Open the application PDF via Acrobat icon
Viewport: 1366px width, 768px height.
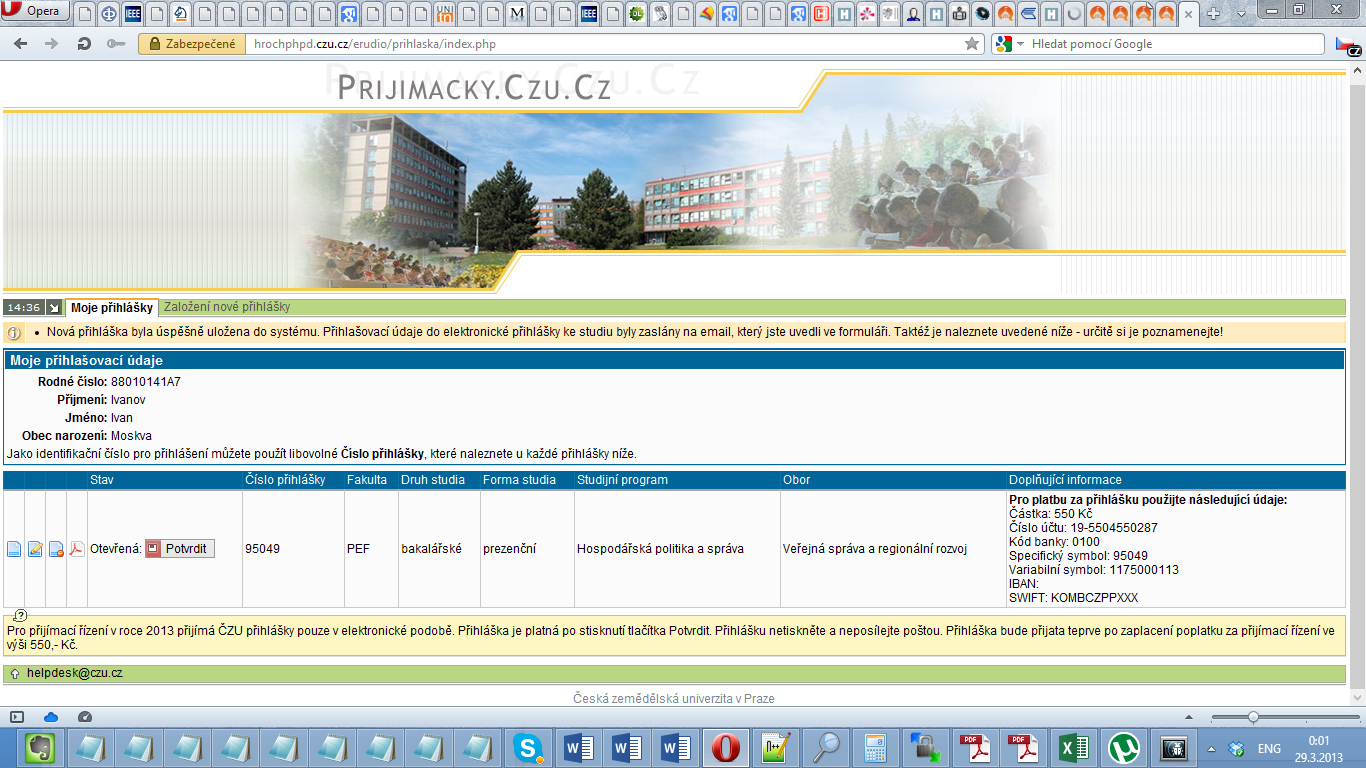[x=77, y=549]
